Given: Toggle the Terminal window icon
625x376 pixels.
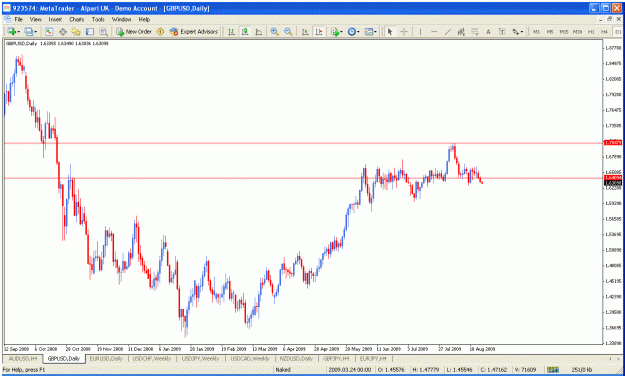Looking at the screenshot, I should click(90, 31).
